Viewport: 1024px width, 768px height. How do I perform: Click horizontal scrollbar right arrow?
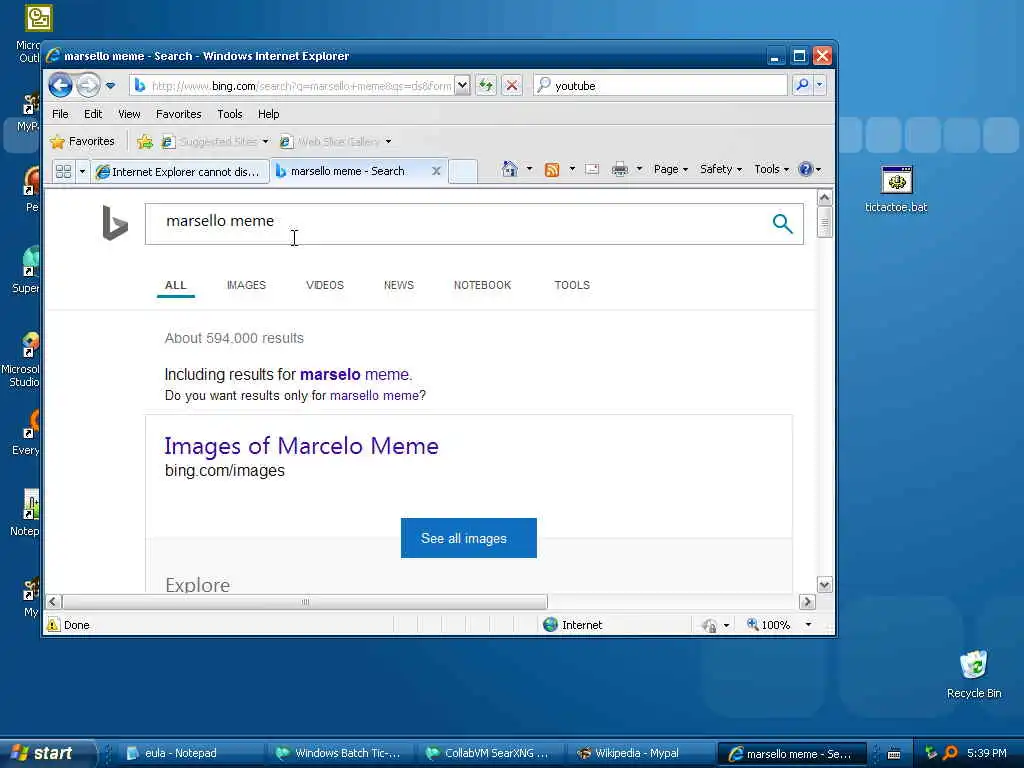click(807, 602)
